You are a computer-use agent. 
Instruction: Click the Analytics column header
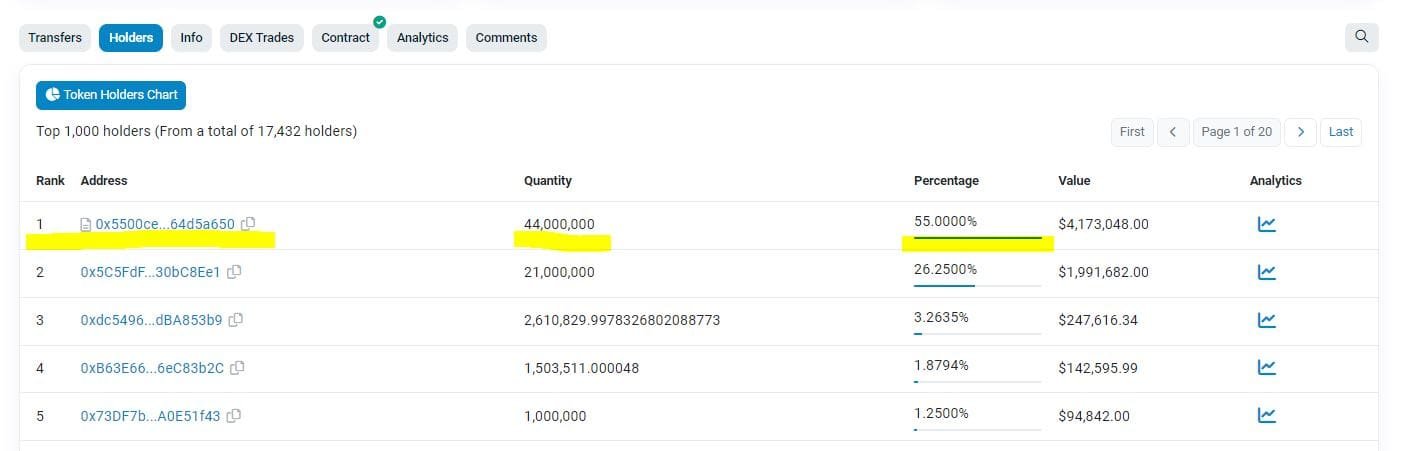pyautogui.click(x=1276, y=181)
